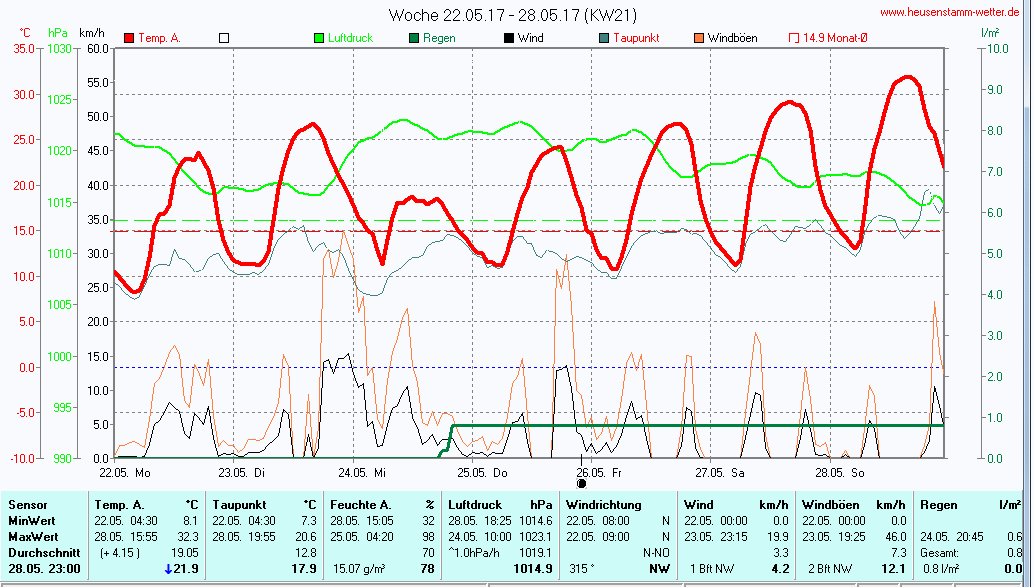Screen dimensions: 1034x587
Task: Click the orange Windböen legend square
Action: coord(698,38)
